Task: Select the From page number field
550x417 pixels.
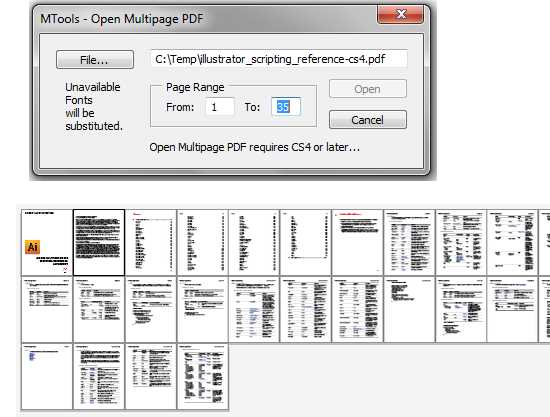Action: [x=220, y=107]
